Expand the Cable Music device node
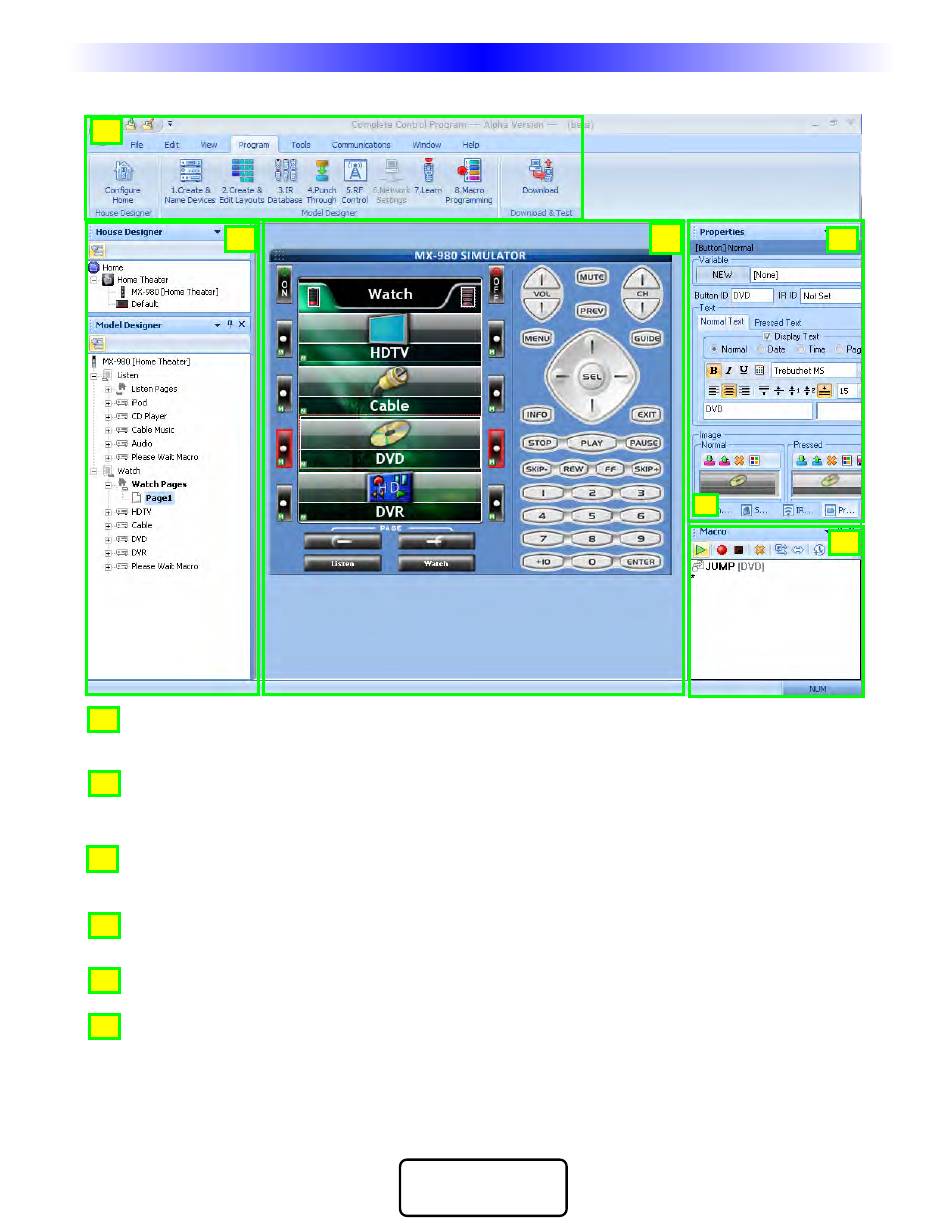The width and height of the screenshot is (950, 1229). [108, 430]
